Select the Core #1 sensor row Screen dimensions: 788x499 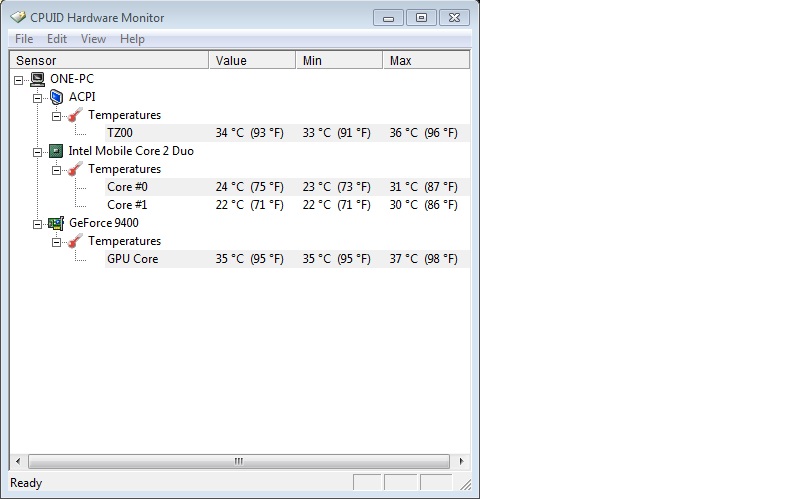coord(287,205)
